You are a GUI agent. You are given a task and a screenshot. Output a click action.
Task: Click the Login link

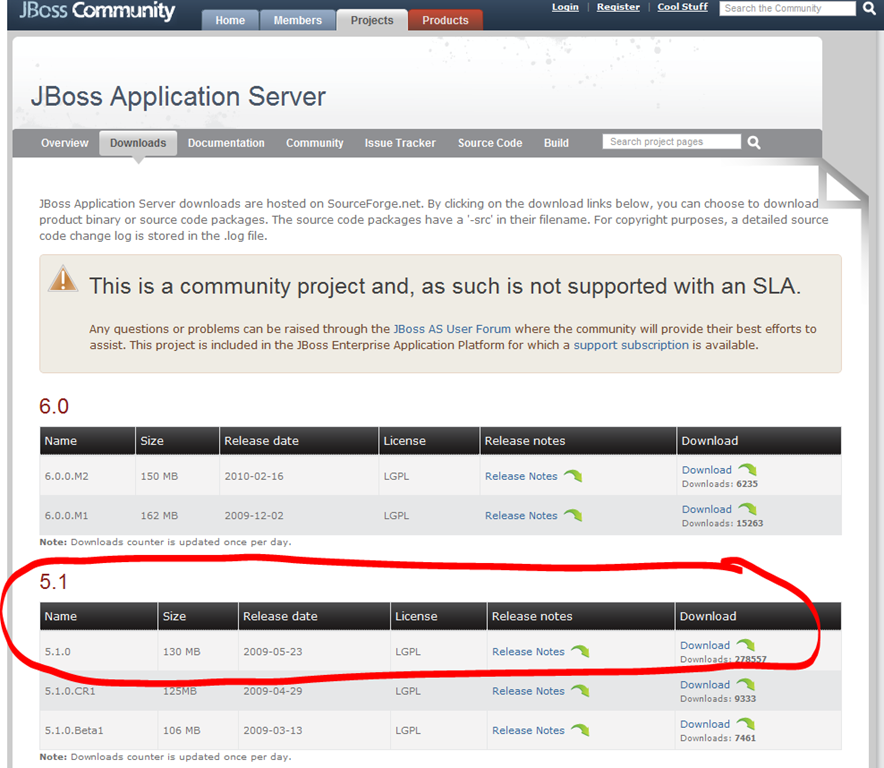click(565, 7)
